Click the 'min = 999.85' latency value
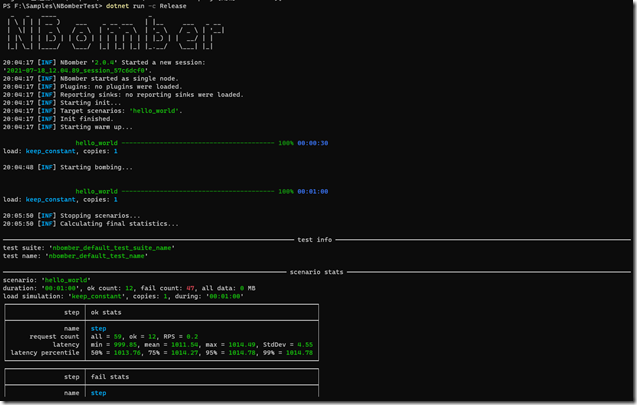Viewport: 637px width, 405px height. 114,345
